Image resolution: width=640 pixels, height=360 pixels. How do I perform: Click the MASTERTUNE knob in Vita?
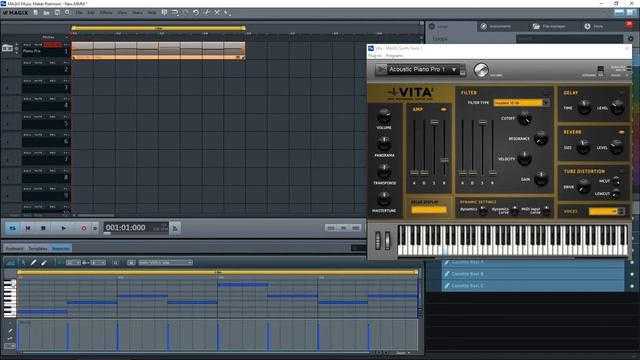coord(384,199)
